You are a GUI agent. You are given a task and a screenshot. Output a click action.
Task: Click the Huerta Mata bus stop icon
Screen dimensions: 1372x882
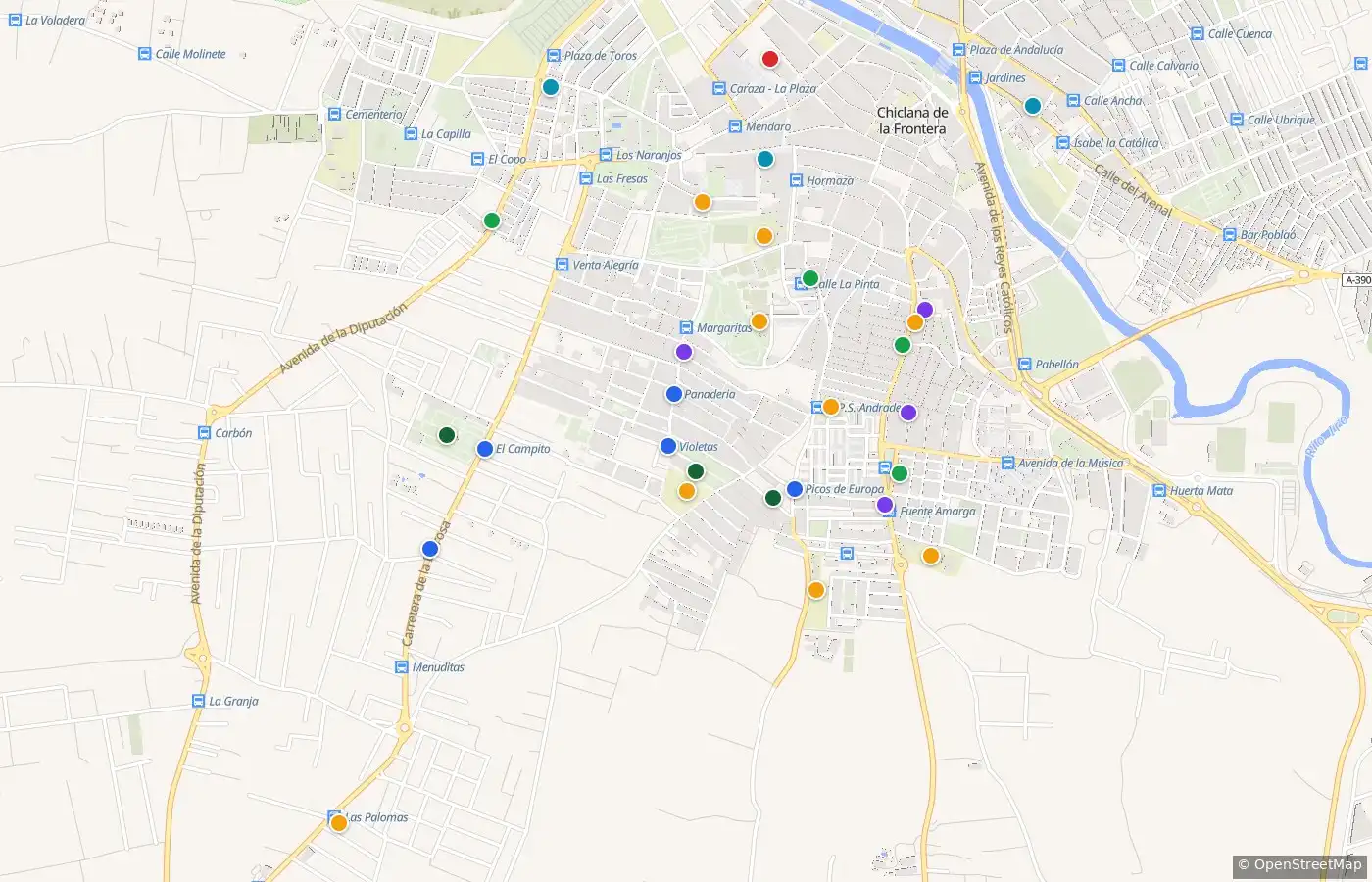[x=1159, y=491]
